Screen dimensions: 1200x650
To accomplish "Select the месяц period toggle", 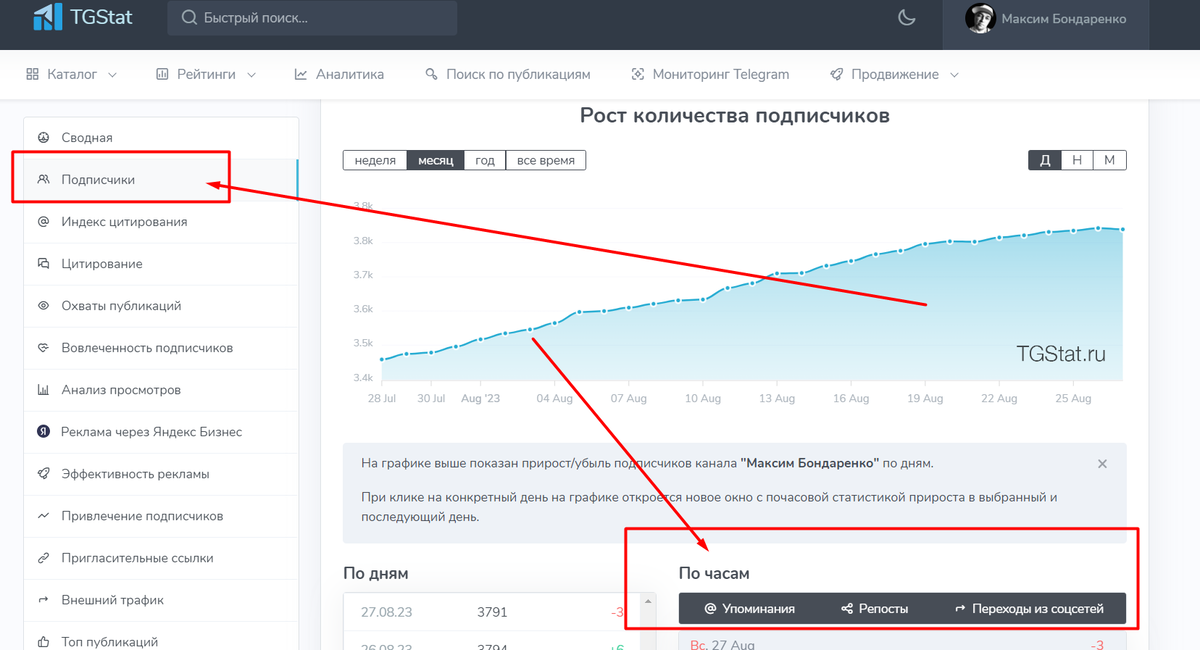I will (436, 160).
